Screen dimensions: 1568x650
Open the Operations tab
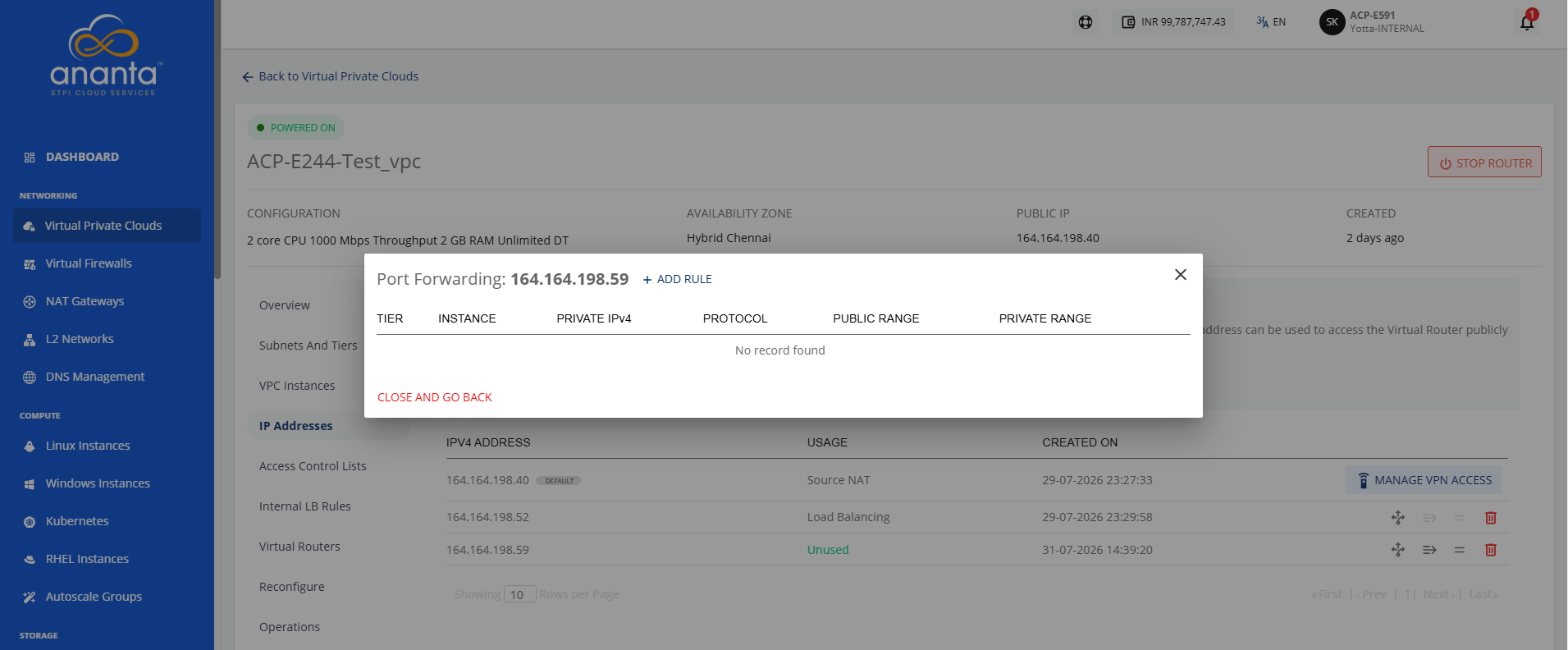pos(290,627)
